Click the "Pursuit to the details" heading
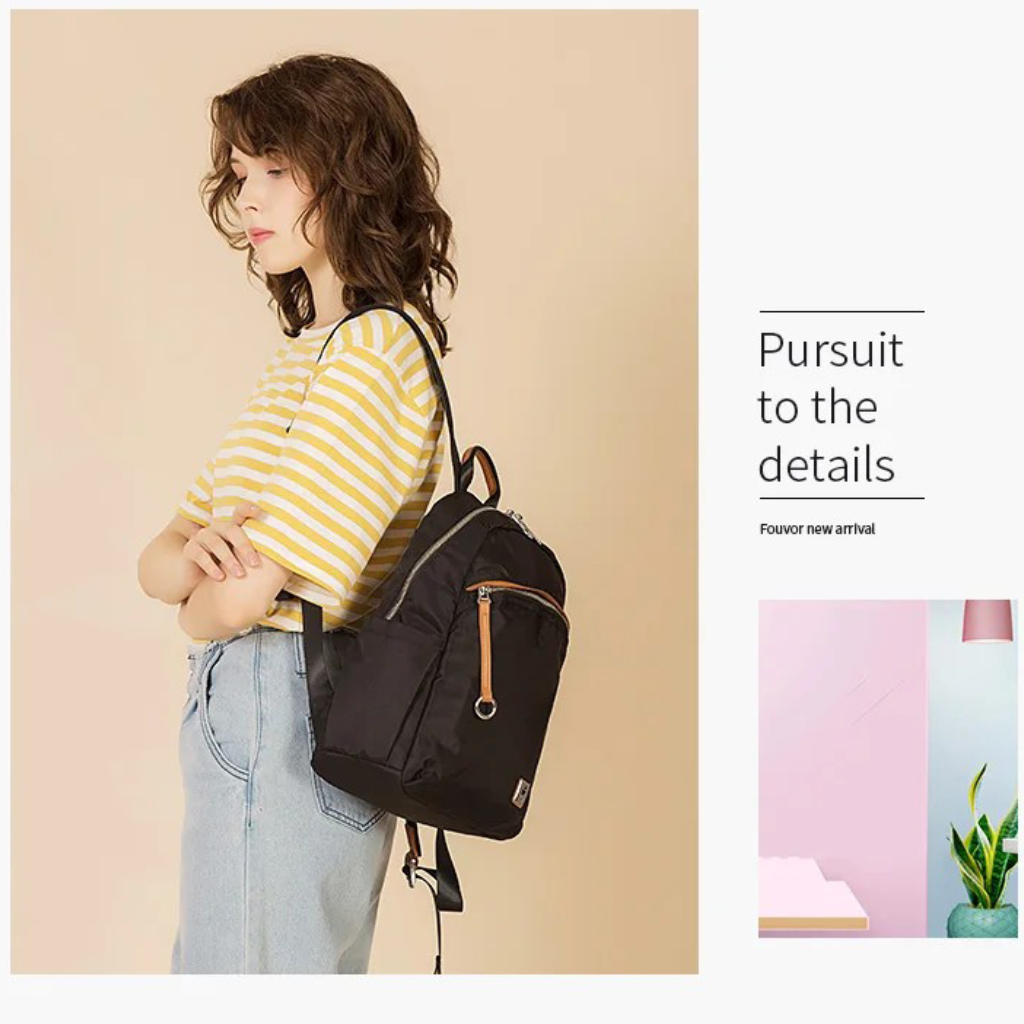Viewport: 1024px width, 1024px height. (x=831, y=406)
